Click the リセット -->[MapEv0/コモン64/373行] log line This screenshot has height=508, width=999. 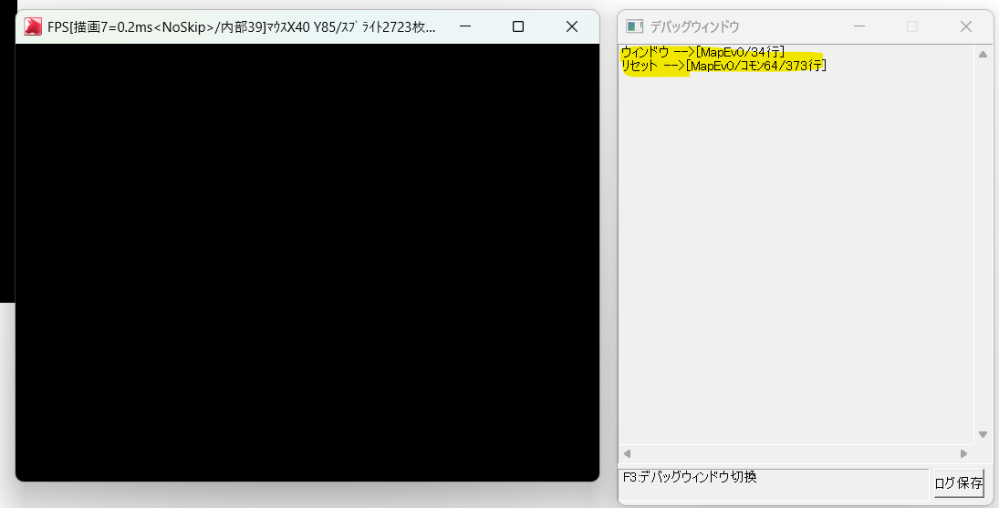pyautogui.click(x=724, y=66)
